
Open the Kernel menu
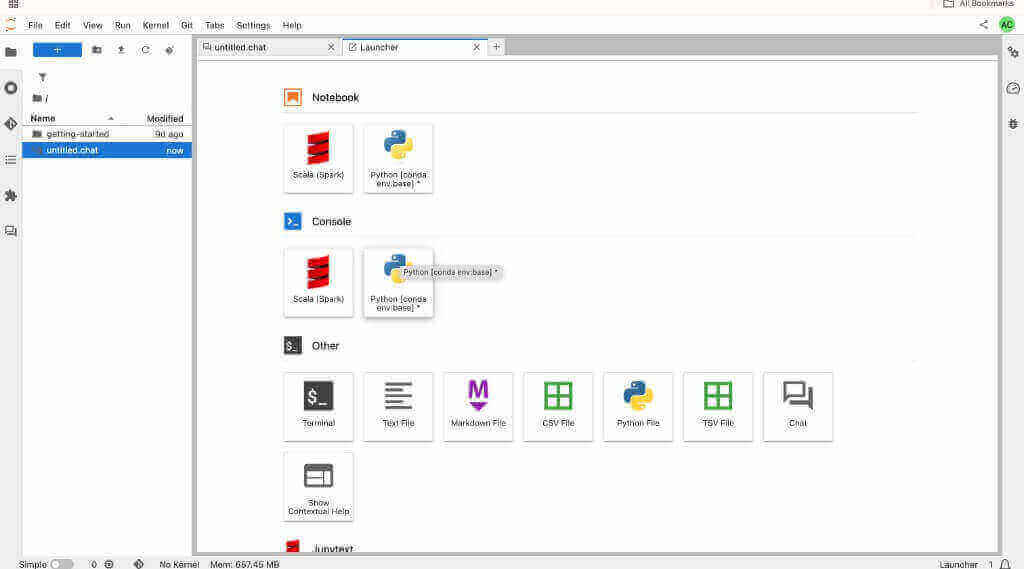155,25
